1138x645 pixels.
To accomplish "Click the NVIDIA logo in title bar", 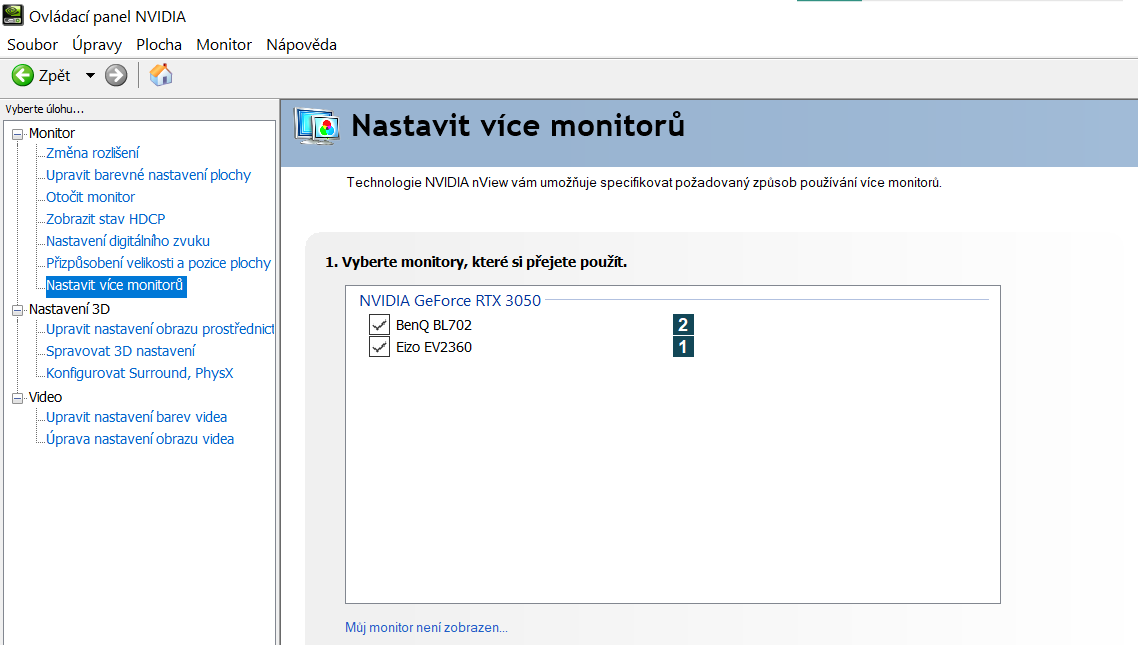I will [x=13, y=16].
